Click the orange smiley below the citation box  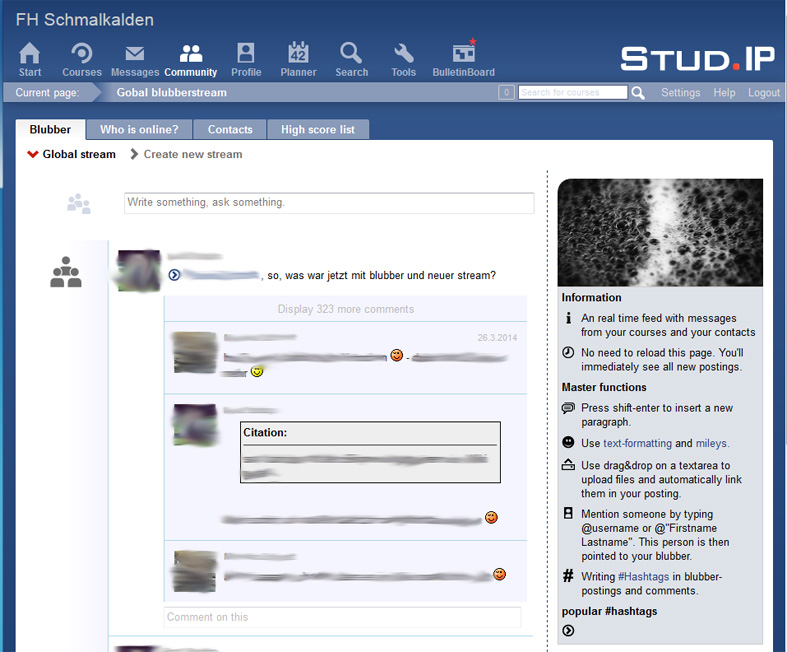[x=491, y=517]
